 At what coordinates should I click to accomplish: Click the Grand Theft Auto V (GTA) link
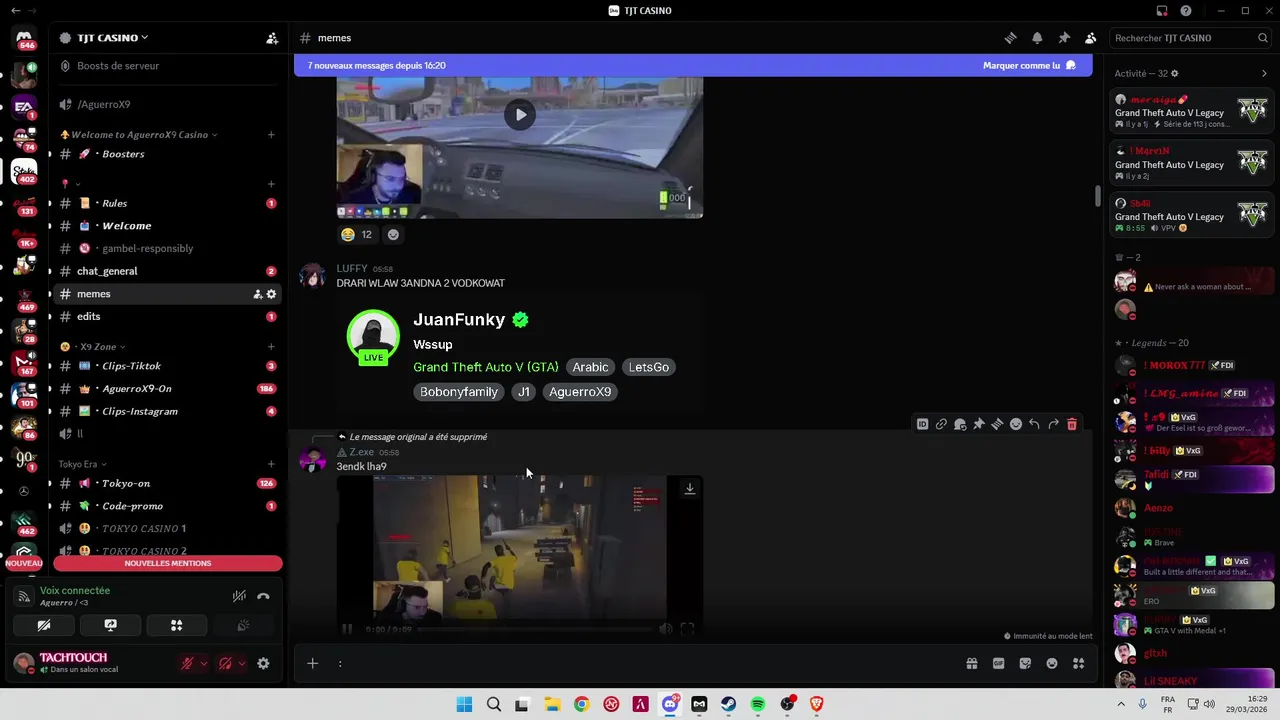click(x=486, y=367)
